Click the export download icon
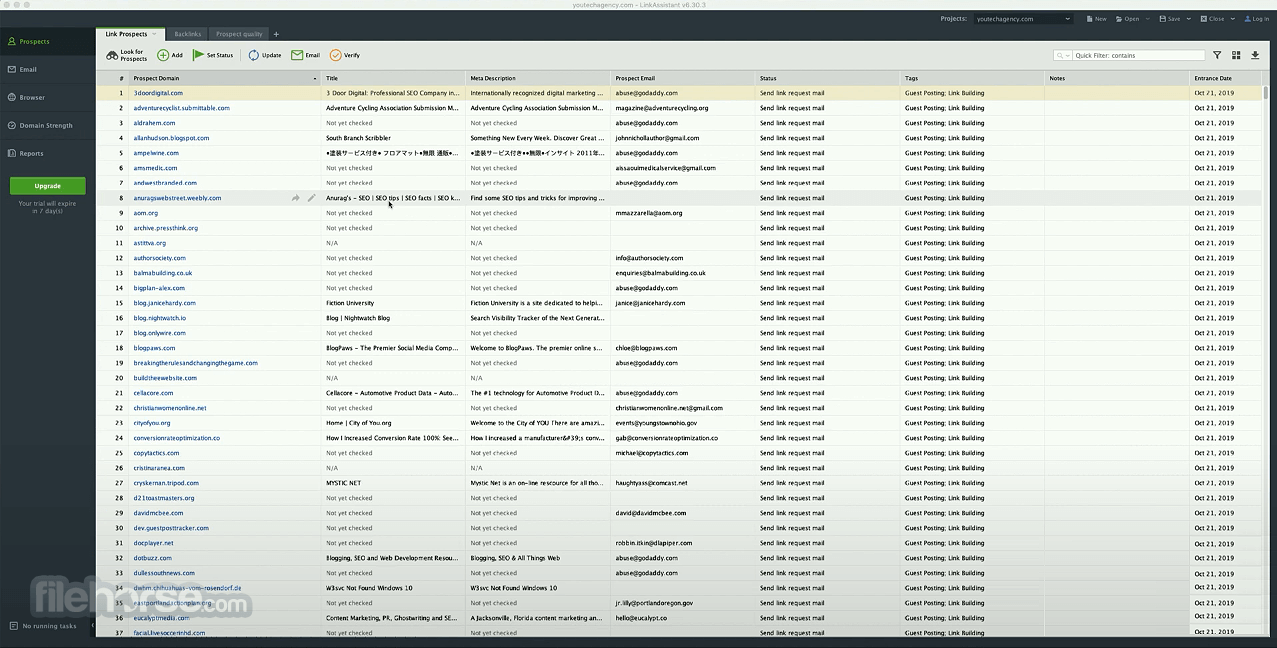The width and height of the screenshot is (1277, 648). pos(1255,56)
